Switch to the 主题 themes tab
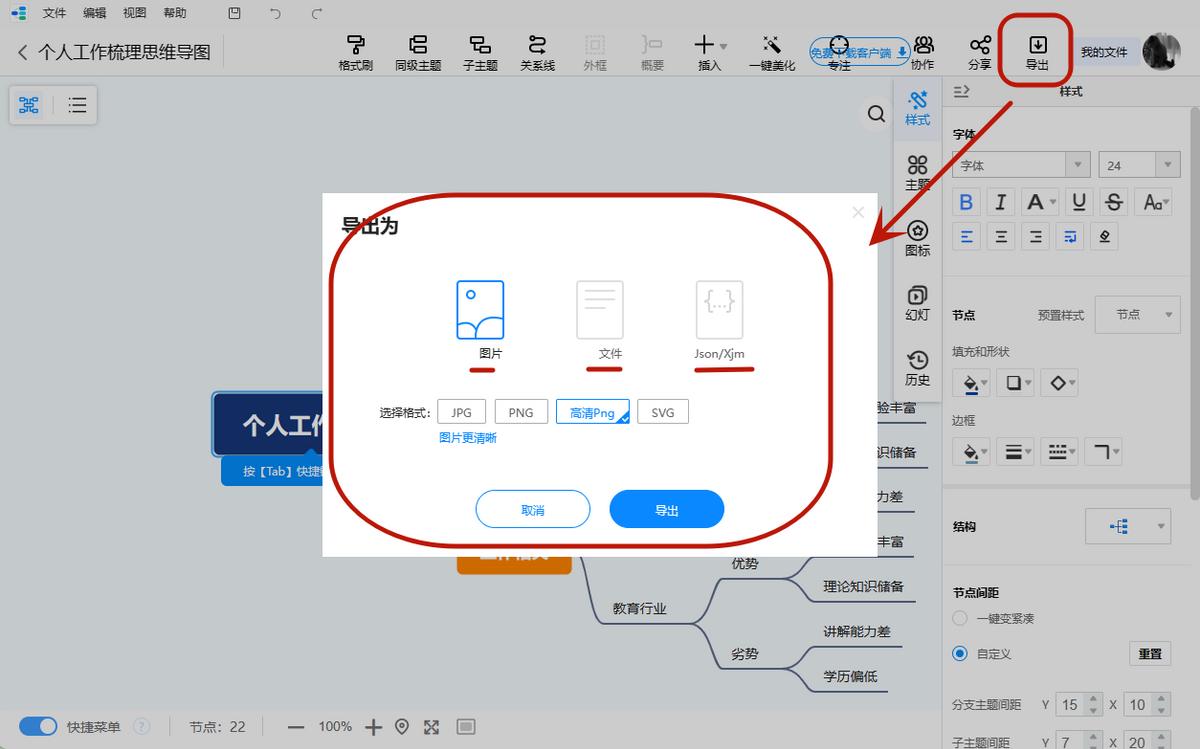 [917, 172]
